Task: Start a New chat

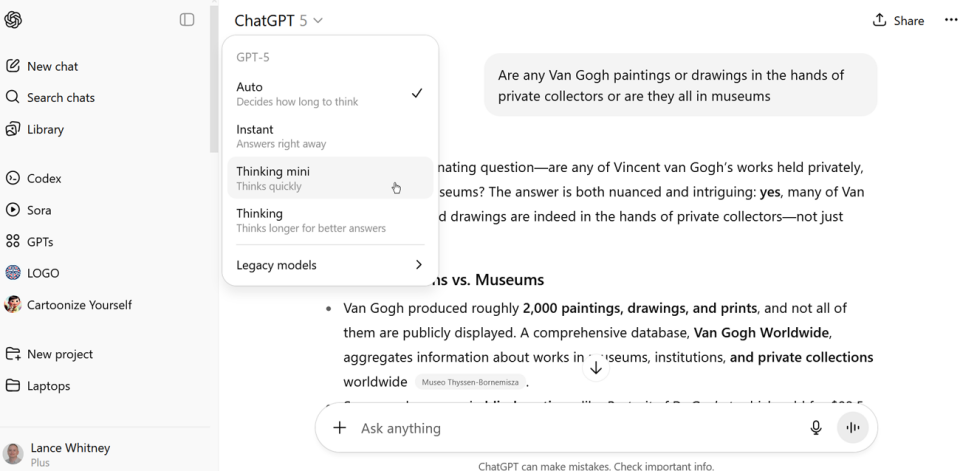Action: tap(52, 66)
